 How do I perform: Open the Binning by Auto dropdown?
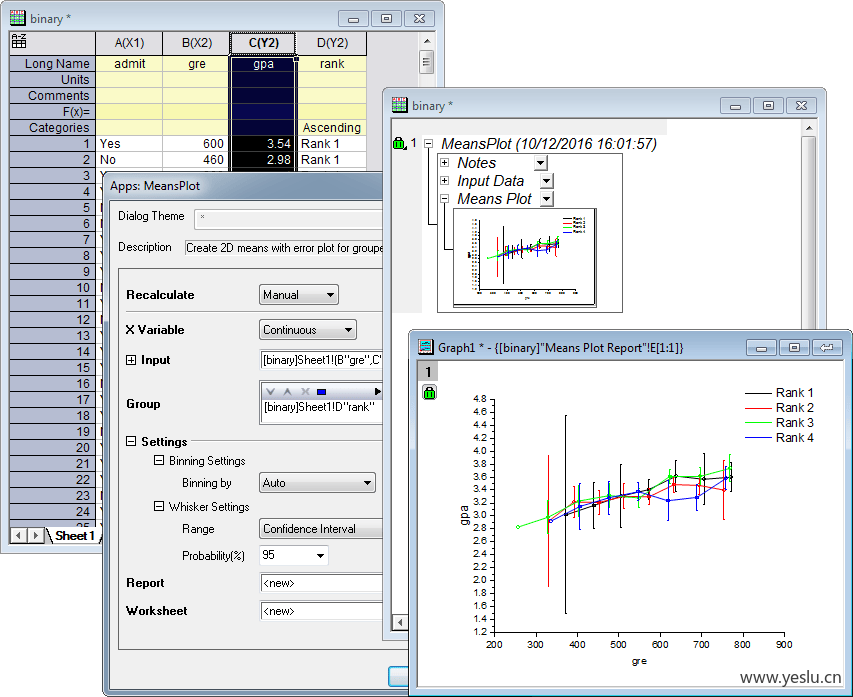317,483
